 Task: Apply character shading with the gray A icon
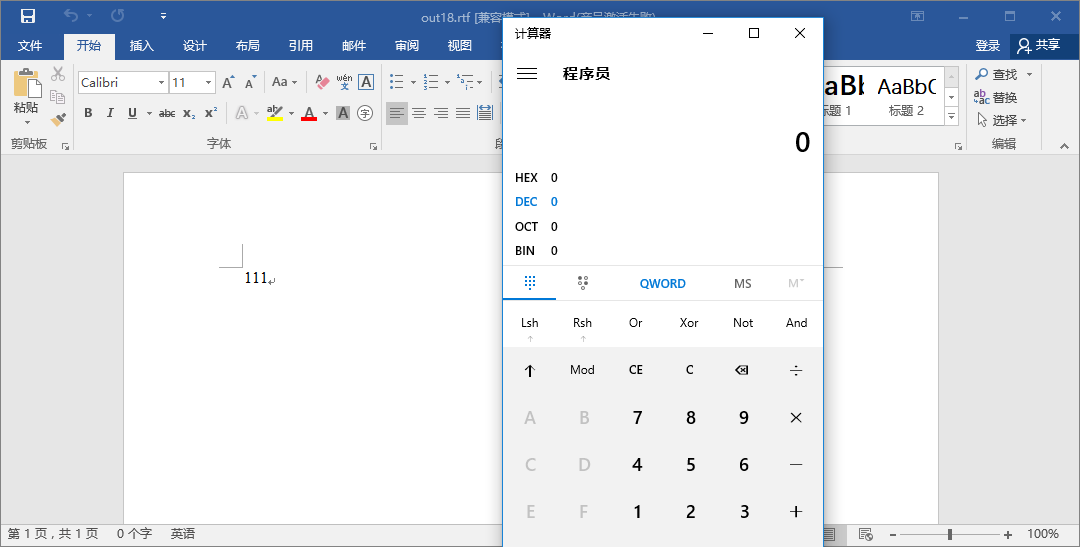(343, 113)
